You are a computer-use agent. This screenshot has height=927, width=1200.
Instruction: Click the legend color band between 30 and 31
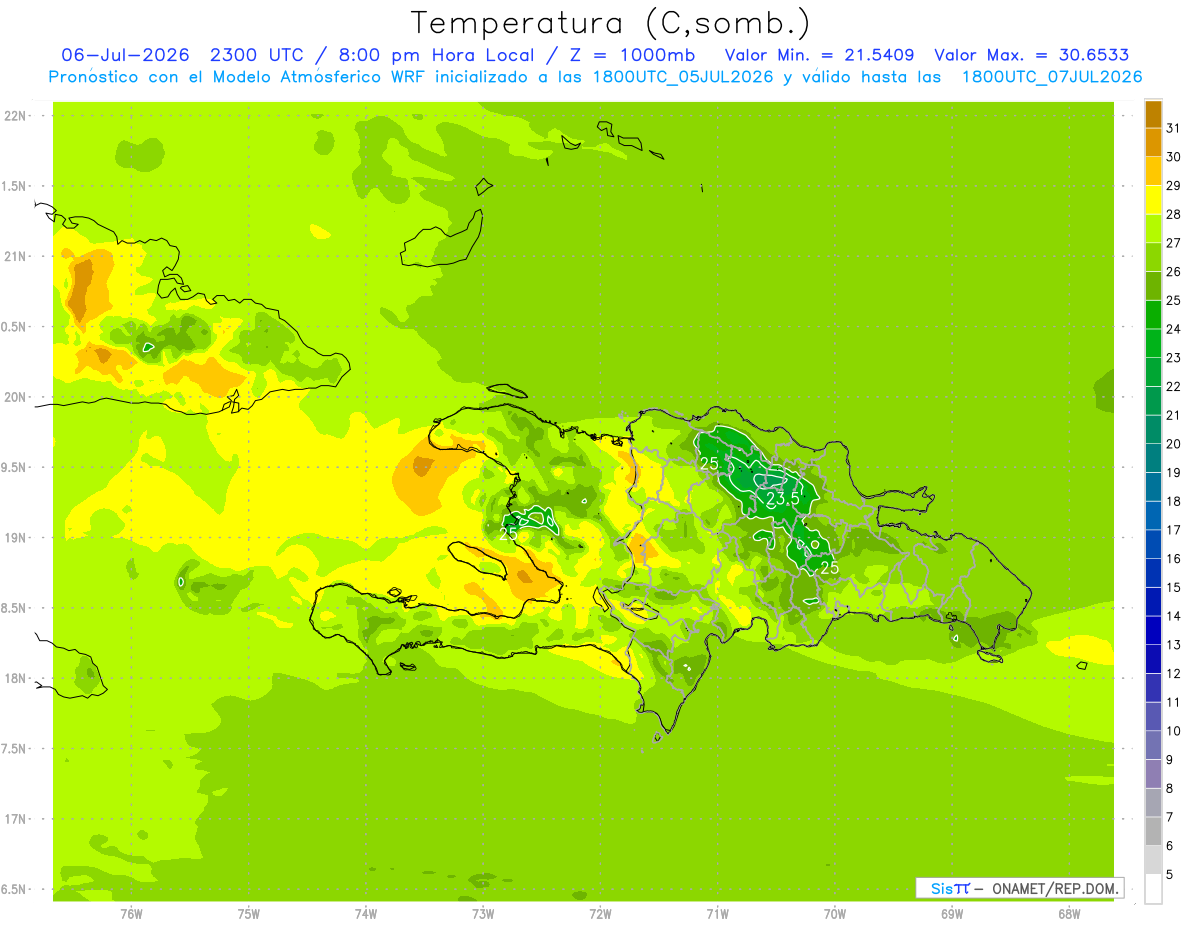pyautogui.click(x=1153, y=142)
